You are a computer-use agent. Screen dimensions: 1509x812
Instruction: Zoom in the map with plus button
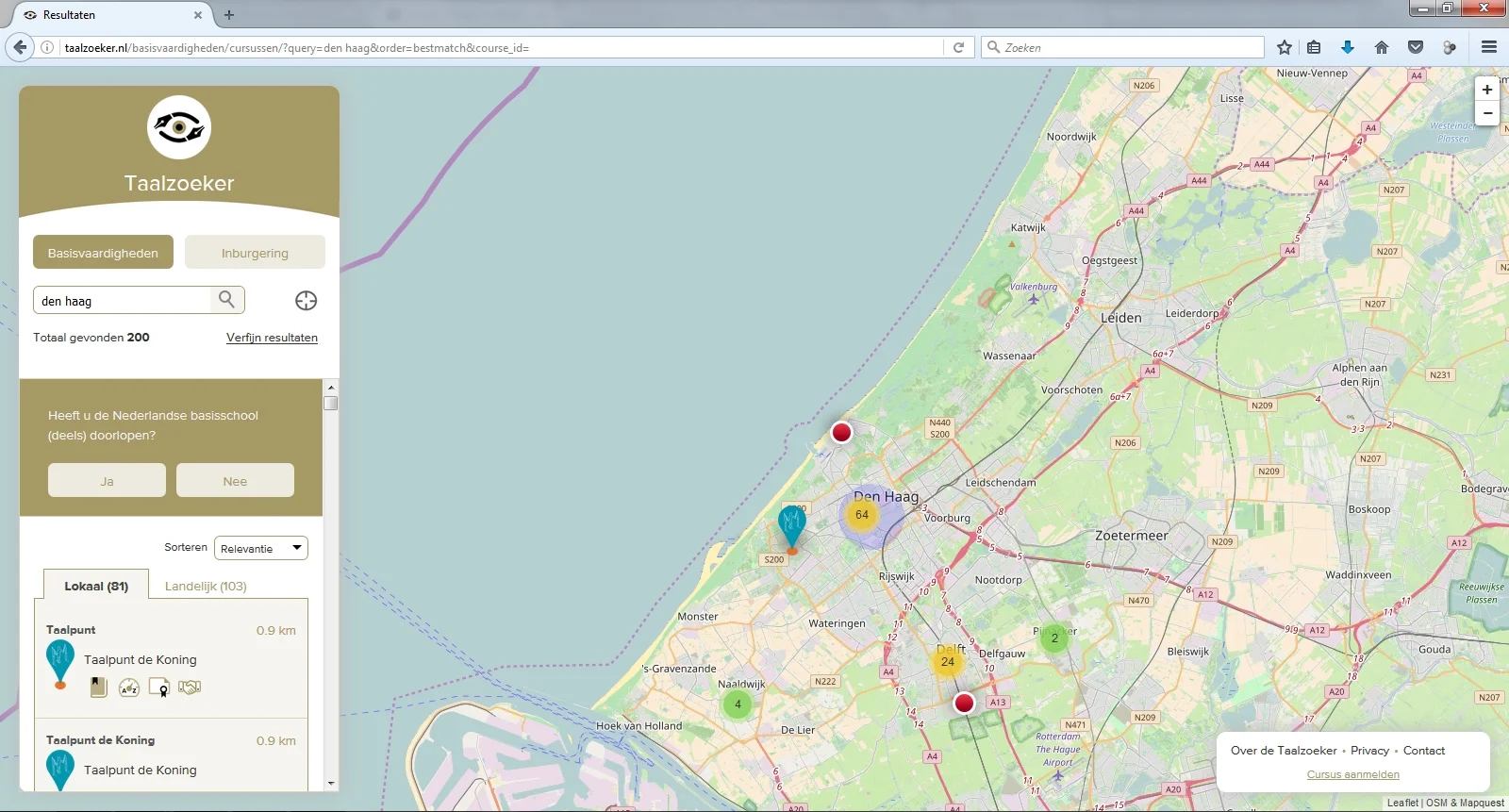pyautogui.click(x=1487, y=90)
